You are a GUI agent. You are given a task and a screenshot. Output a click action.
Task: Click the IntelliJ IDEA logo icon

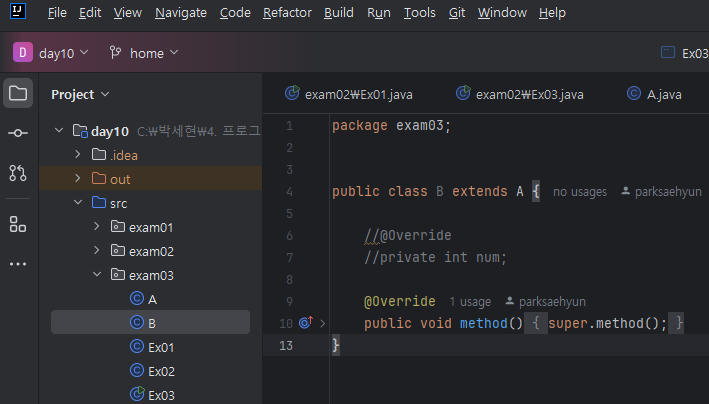coord(18,11)
